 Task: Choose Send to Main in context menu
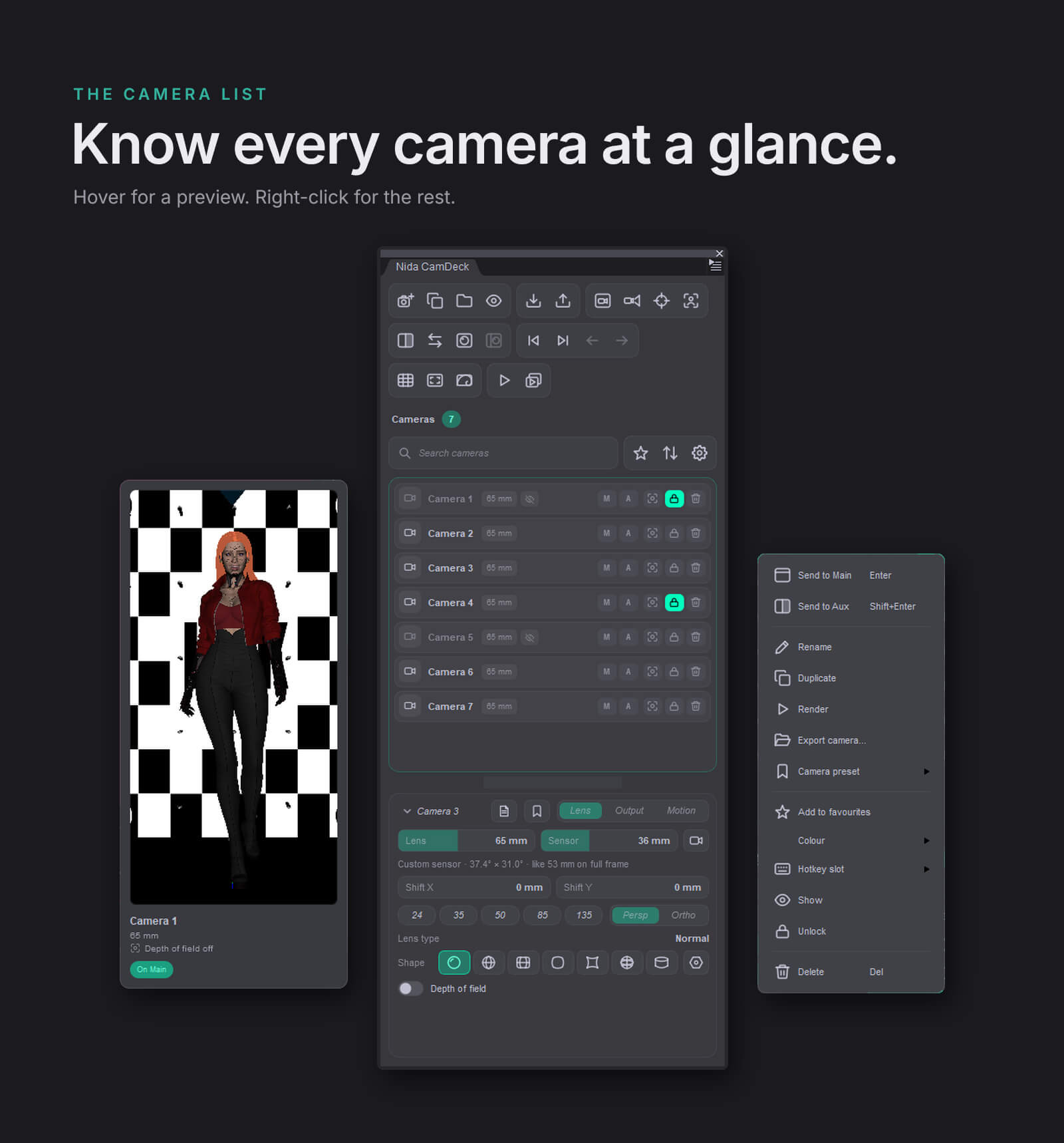pyautogui.click(x=851, y=575)
